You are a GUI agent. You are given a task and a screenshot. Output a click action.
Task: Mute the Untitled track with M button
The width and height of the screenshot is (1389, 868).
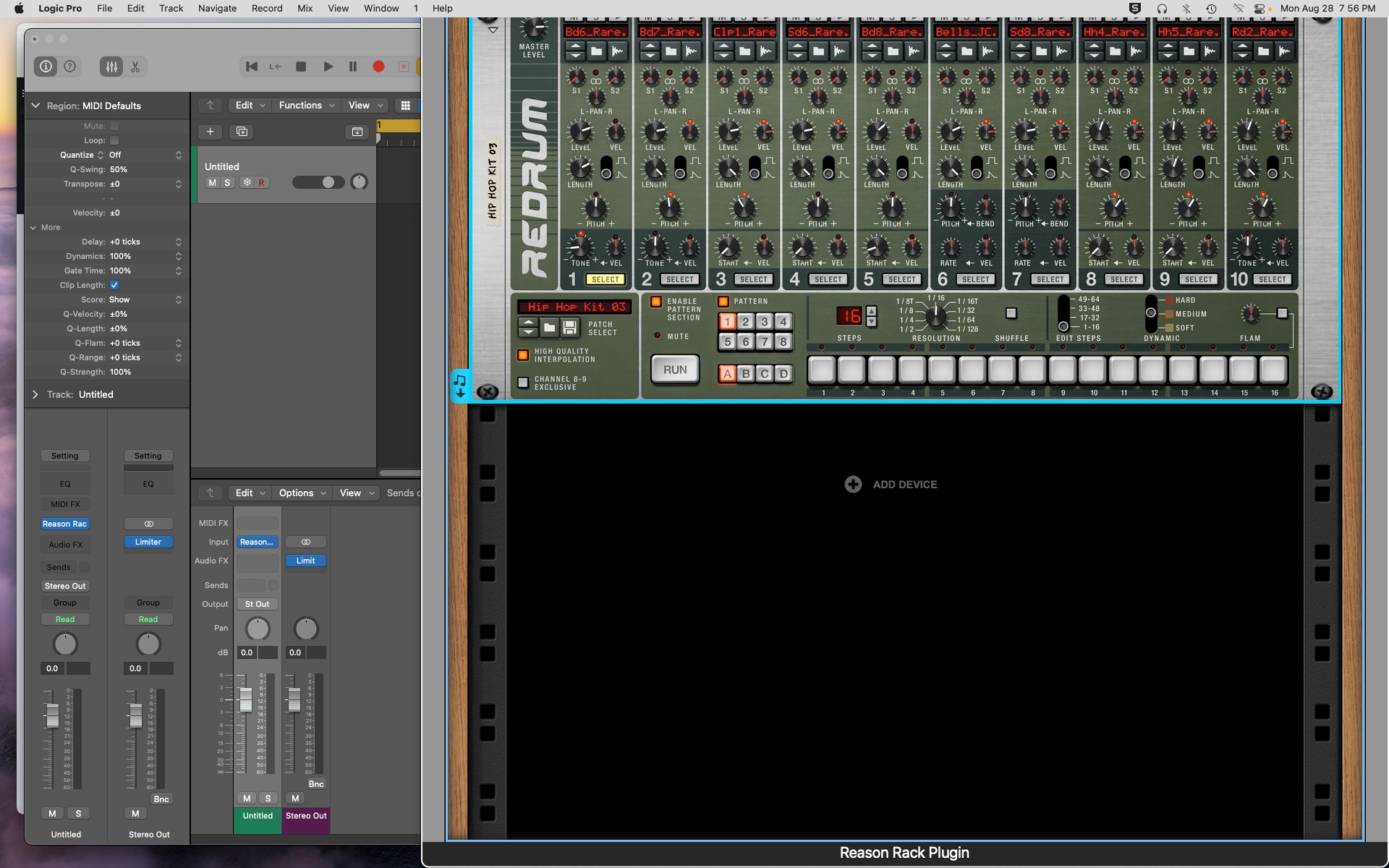[212, 182]
